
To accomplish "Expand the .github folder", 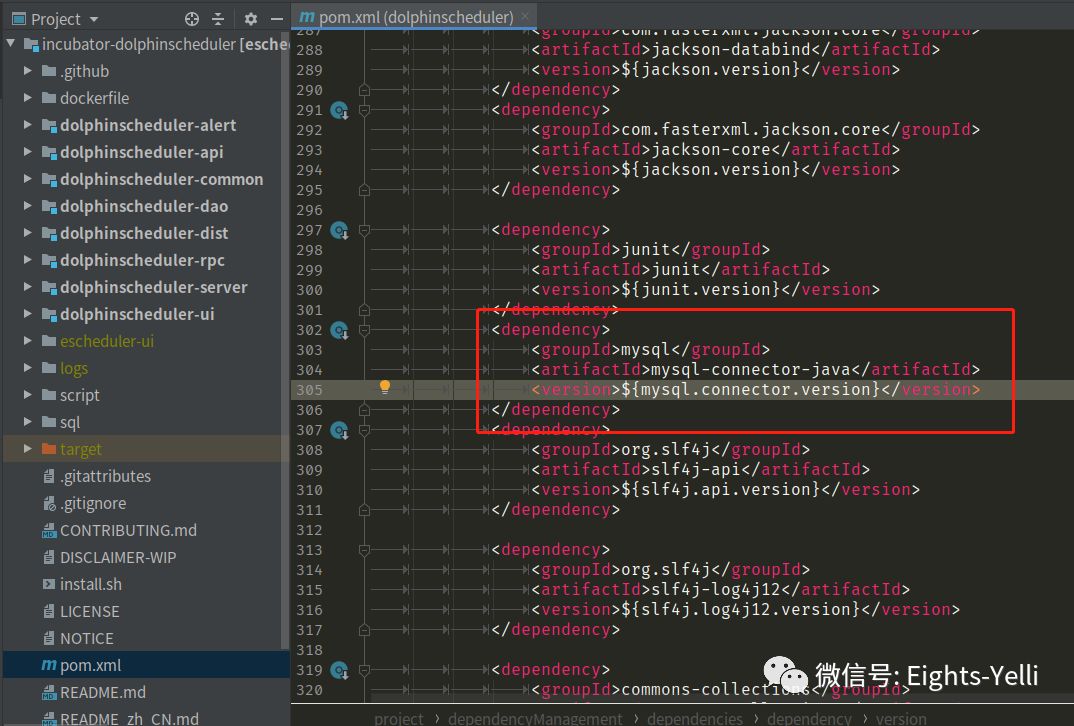I will point(27,71).
